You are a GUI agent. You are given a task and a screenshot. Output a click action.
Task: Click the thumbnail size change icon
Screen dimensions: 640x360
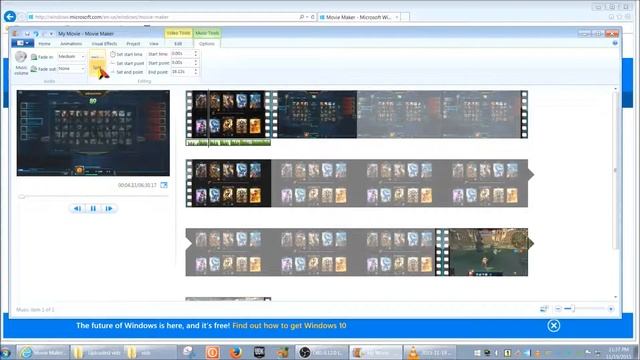pos(544,309)
